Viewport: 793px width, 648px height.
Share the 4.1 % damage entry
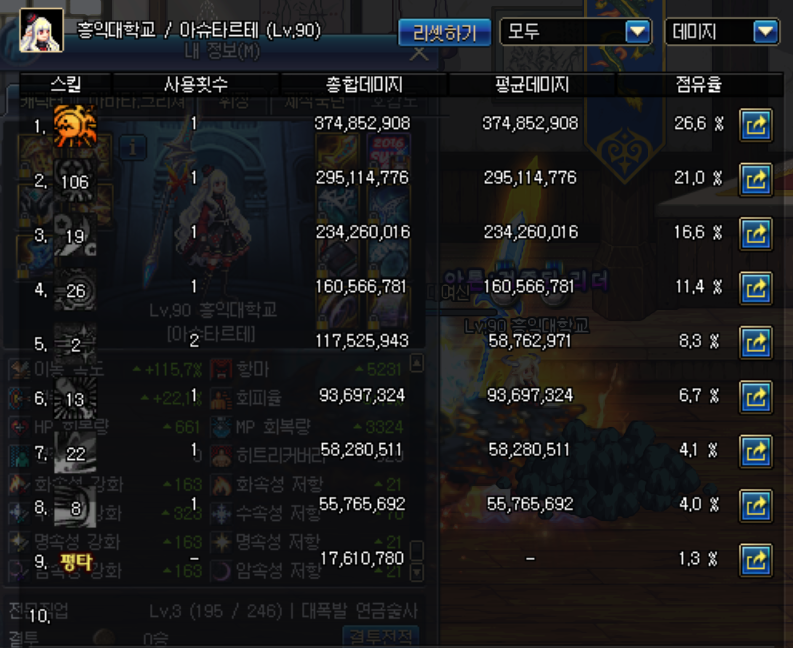(756, 451)
